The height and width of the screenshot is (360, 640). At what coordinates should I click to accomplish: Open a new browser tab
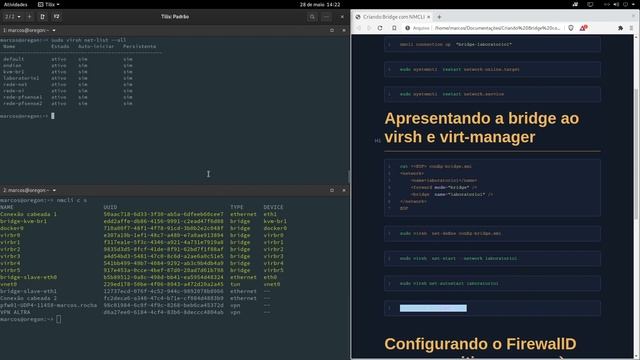click(439, 17)
